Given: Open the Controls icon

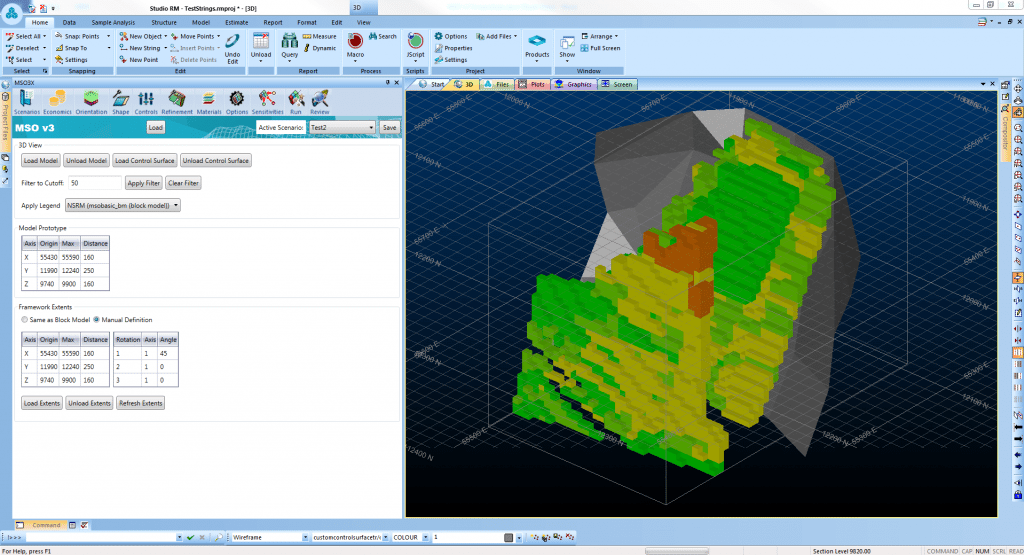Looking at the screenshot, I should 146,102.
